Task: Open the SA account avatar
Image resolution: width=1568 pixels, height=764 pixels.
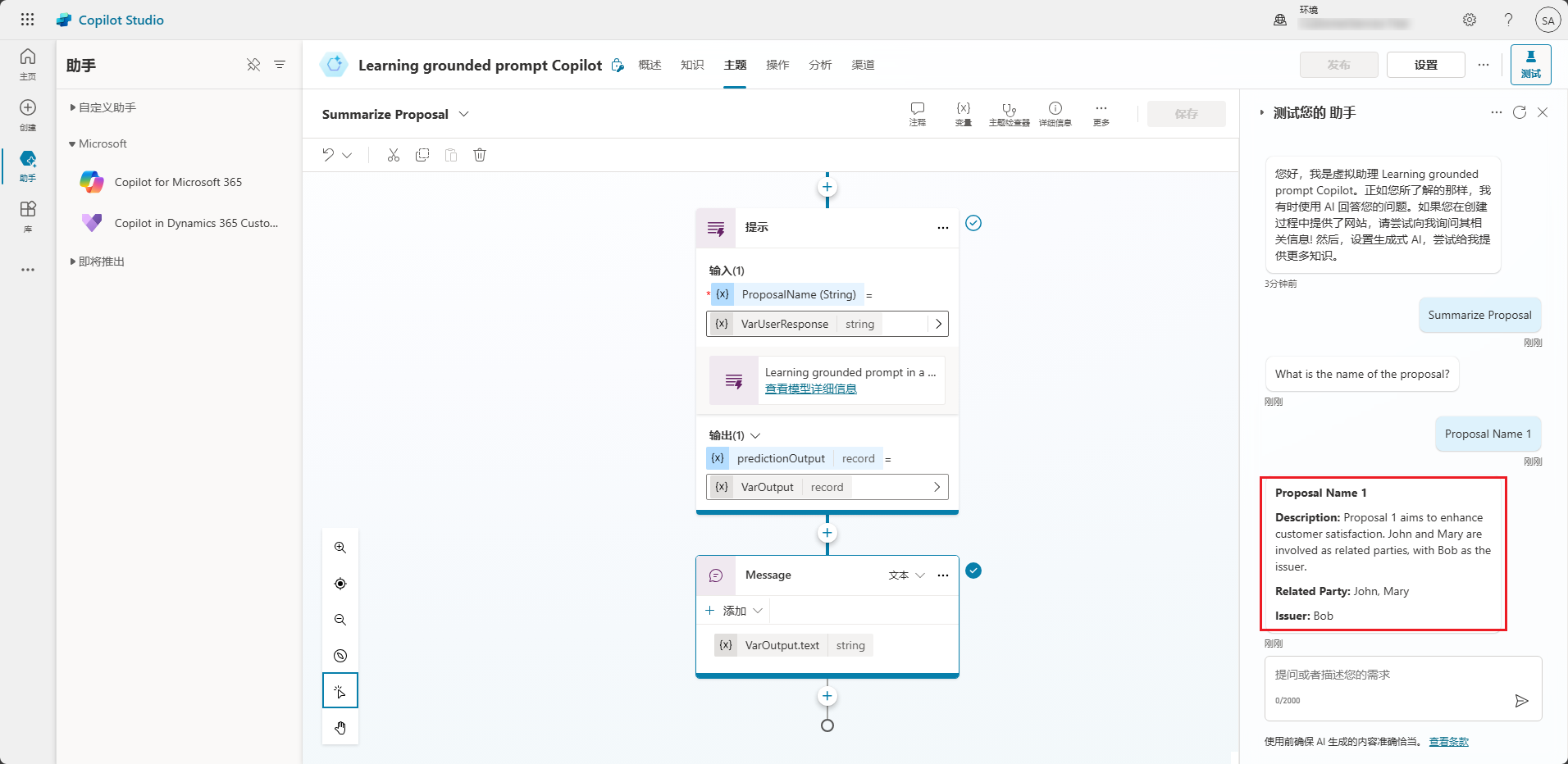Action: [x=1547, y=20]
